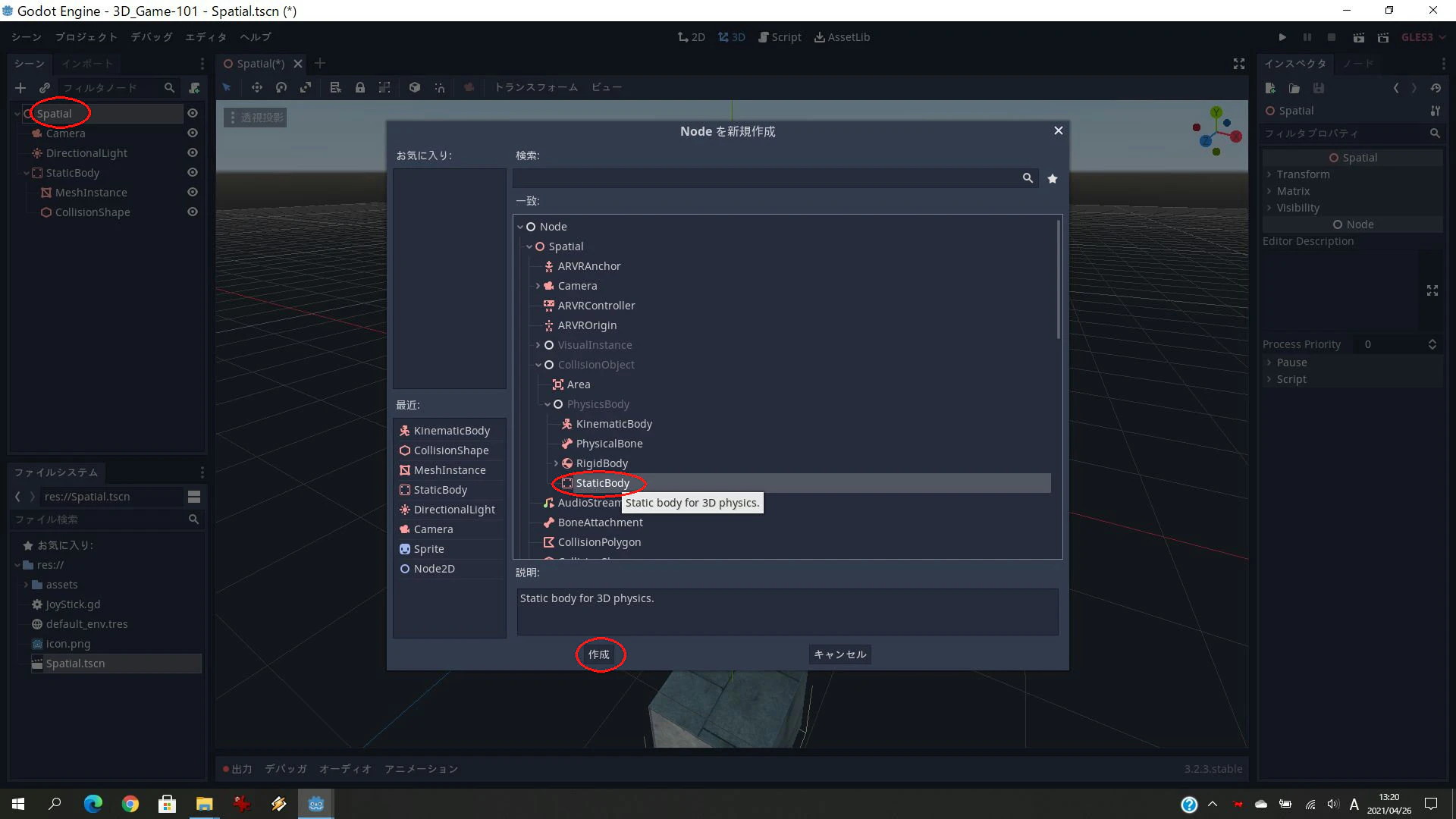
Task: Click the add new node plus icon
Action: point(20,88)
